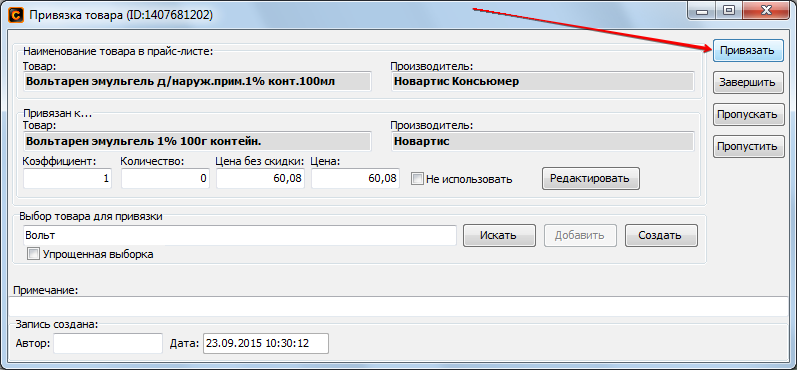This screenshot has width=797, height=370.
Task: Click the price-list Товар field Вольтарен эмульгель д/наруж.прим.
Action: click(x=197, y=81)
